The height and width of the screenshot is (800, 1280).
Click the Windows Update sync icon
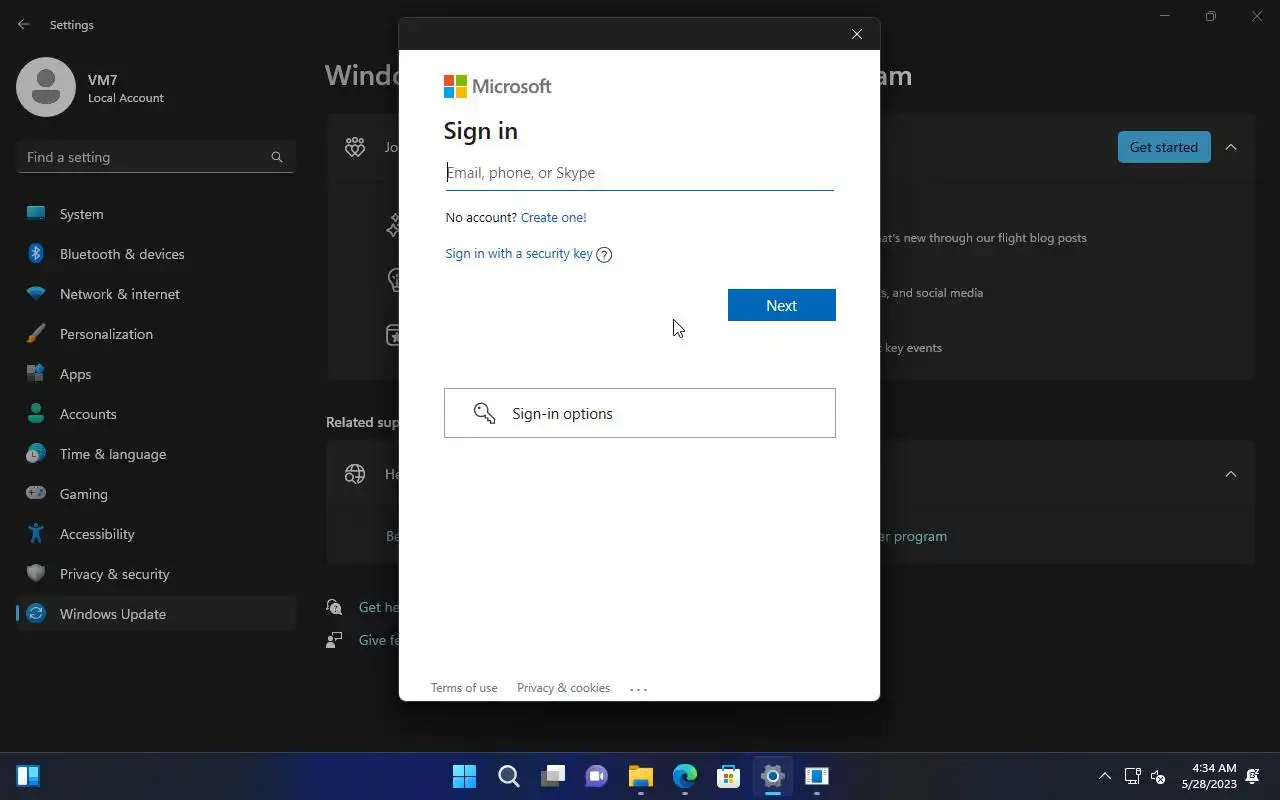tap(36, 614)
